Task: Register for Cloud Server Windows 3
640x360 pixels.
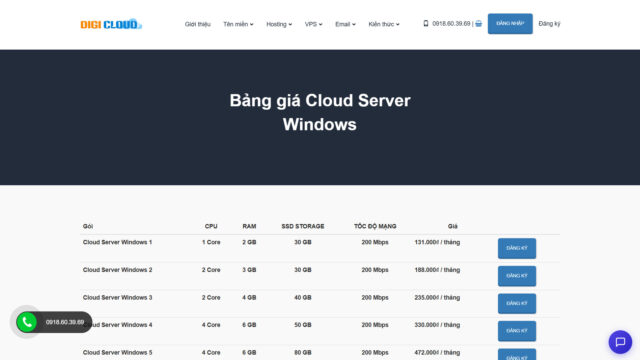Action: click(x=517, y=304)
